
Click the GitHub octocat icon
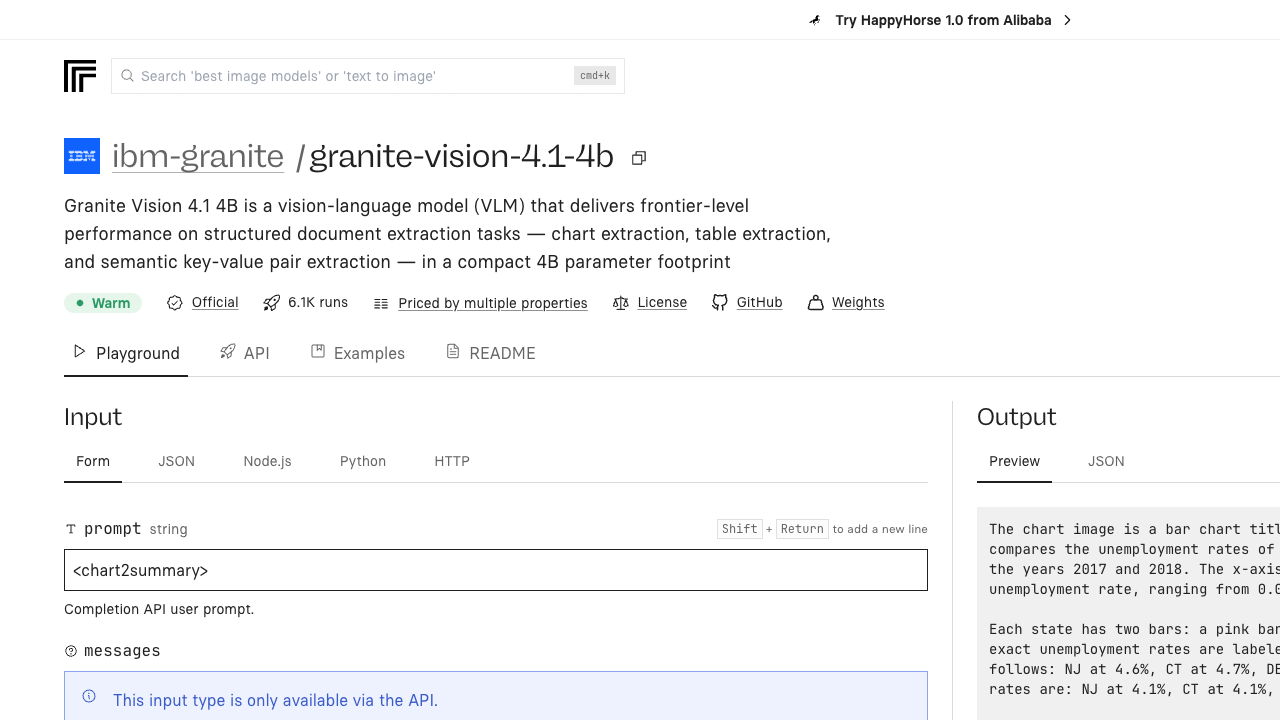719,302
